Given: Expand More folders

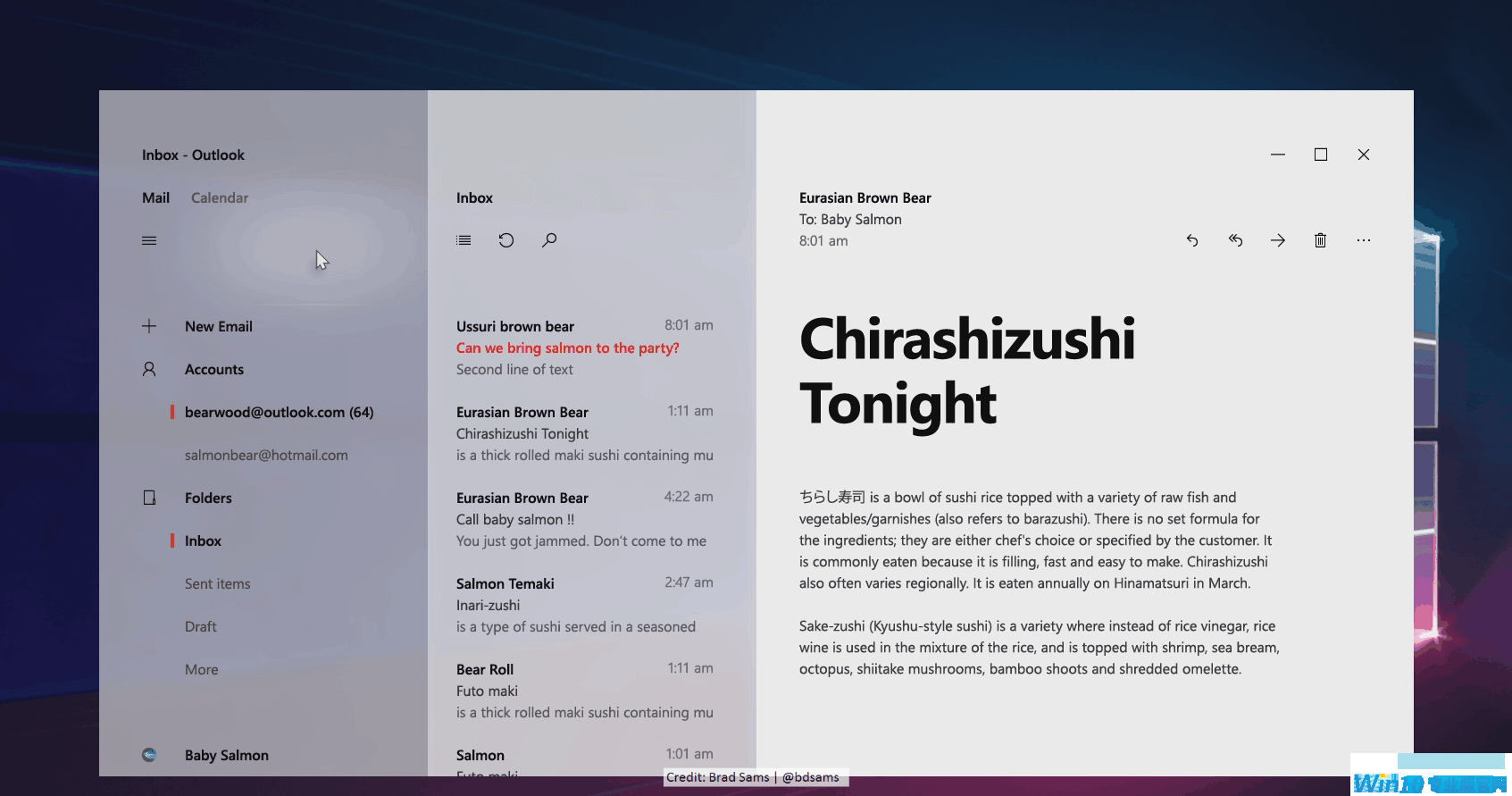Looking at the screenshot, I should click(201, 669).
